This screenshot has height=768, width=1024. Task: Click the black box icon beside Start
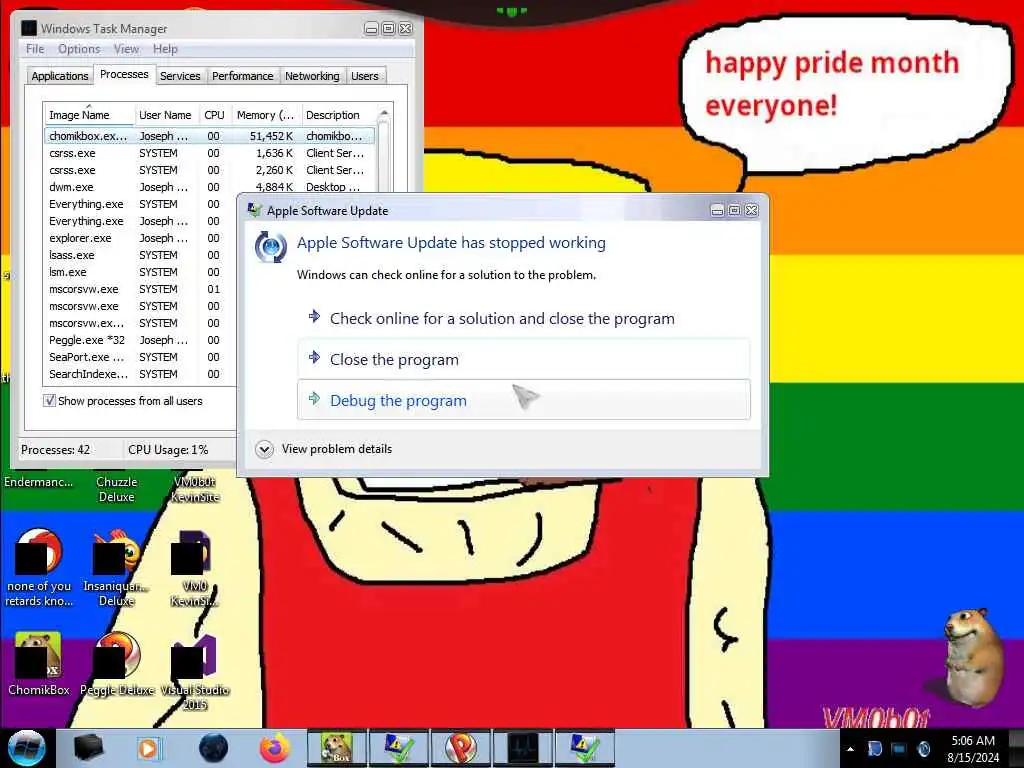click(x=89, y=748)
